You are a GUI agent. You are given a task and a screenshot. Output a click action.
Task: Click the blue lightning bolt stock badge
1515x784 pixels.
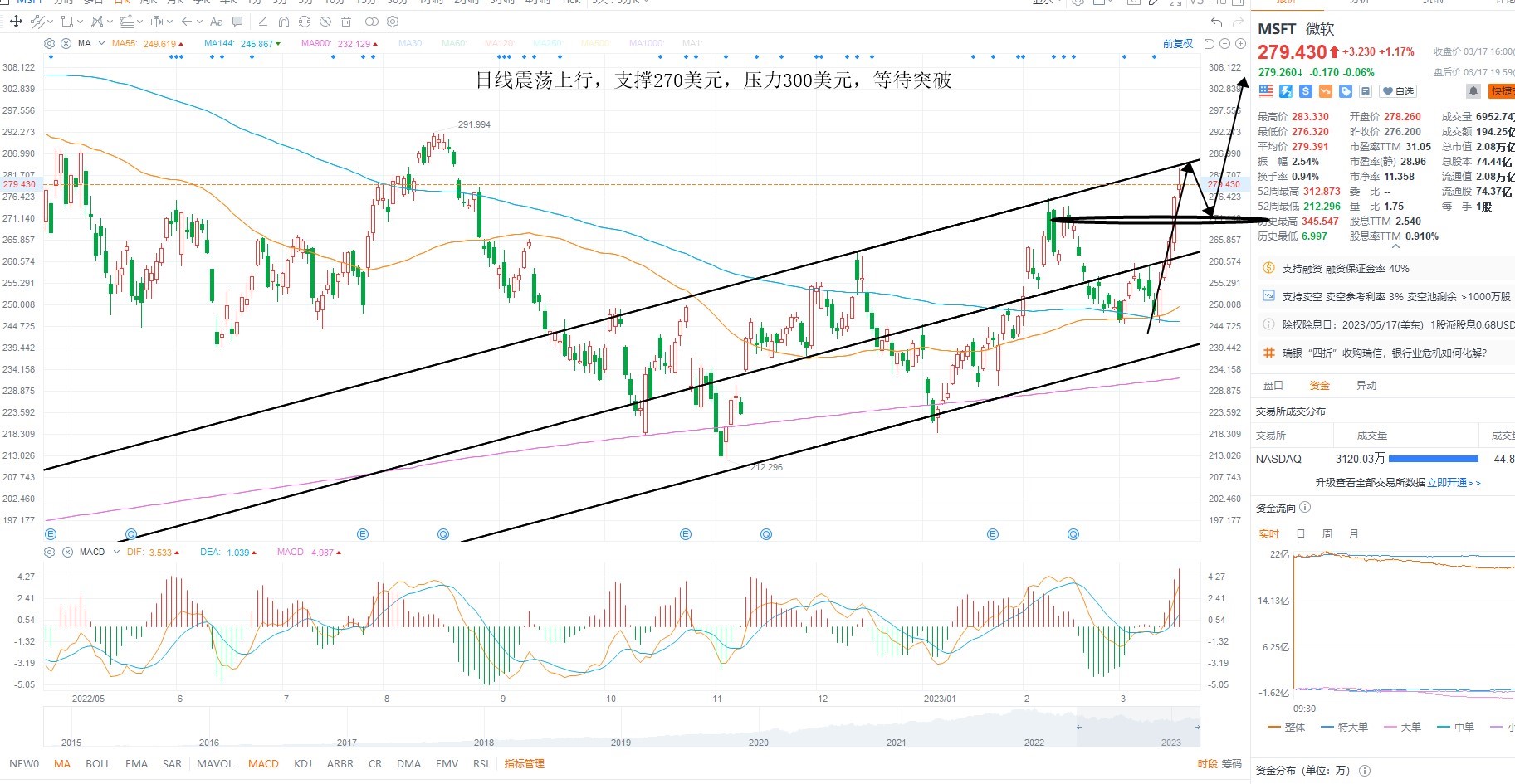pyautogui.click(x=1286, y=91)
